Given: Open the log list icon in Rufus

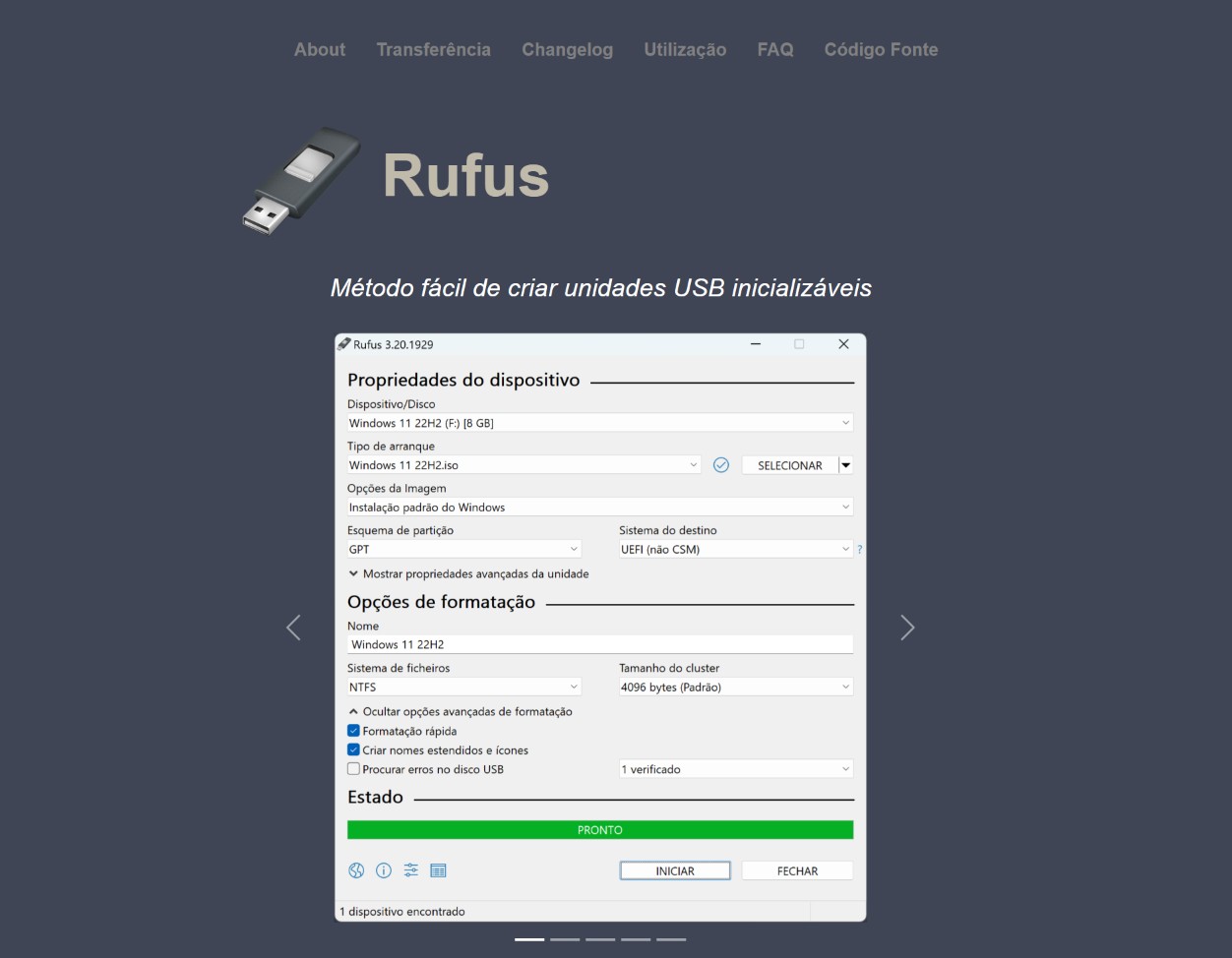Looking at the screenshot, I should tap(439, 870).
